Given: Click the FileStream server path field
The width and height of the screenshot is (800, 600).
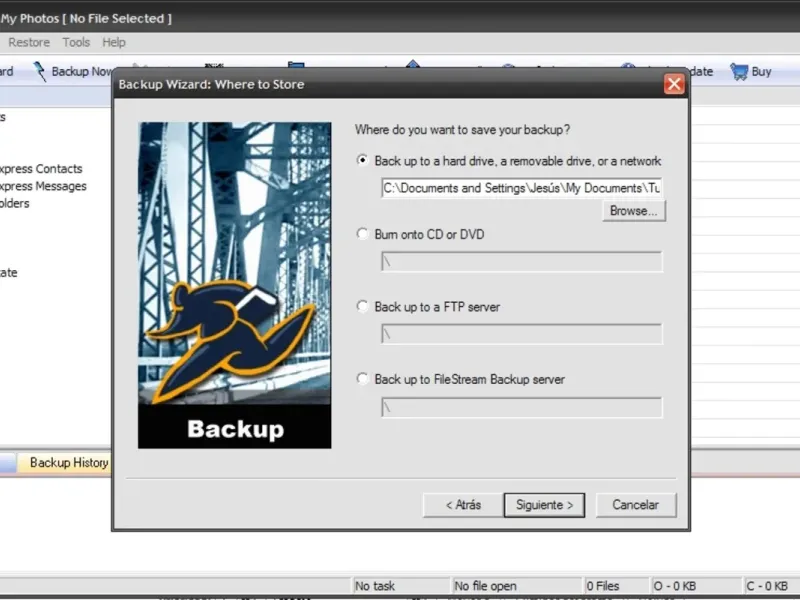Looking at the screenshot, I should [x=521, y=408].
